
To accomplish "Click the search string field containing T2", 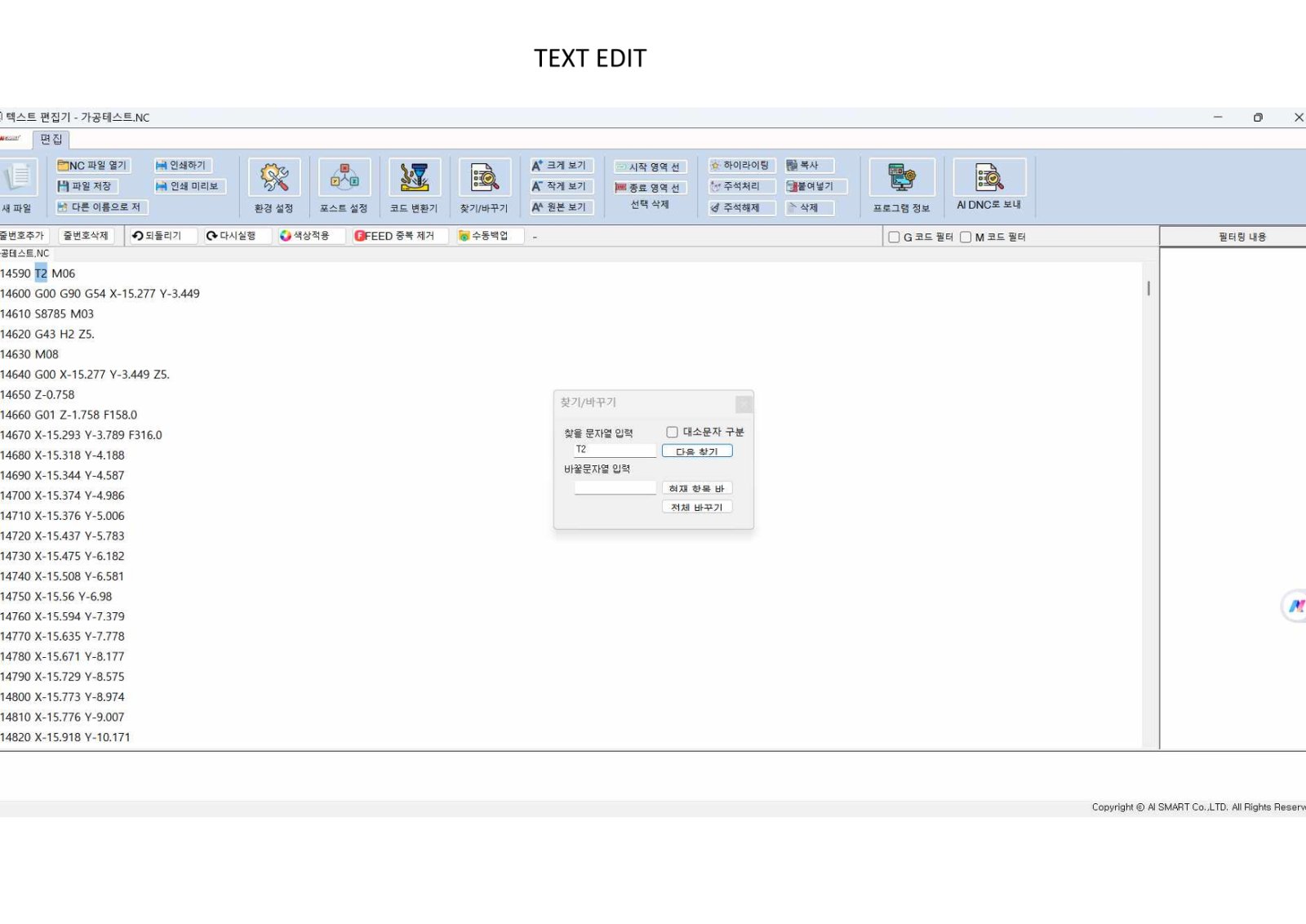I will pos(615,450).
